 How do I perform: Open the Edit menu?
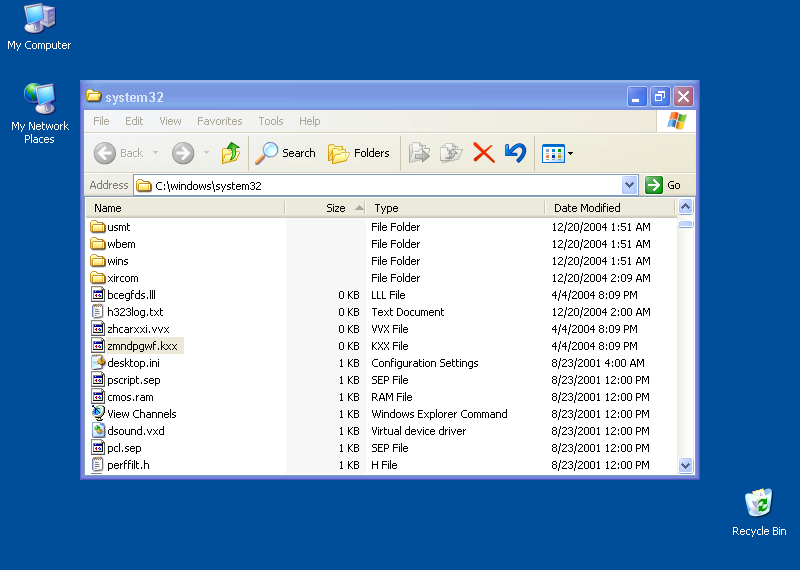point(134,121)
